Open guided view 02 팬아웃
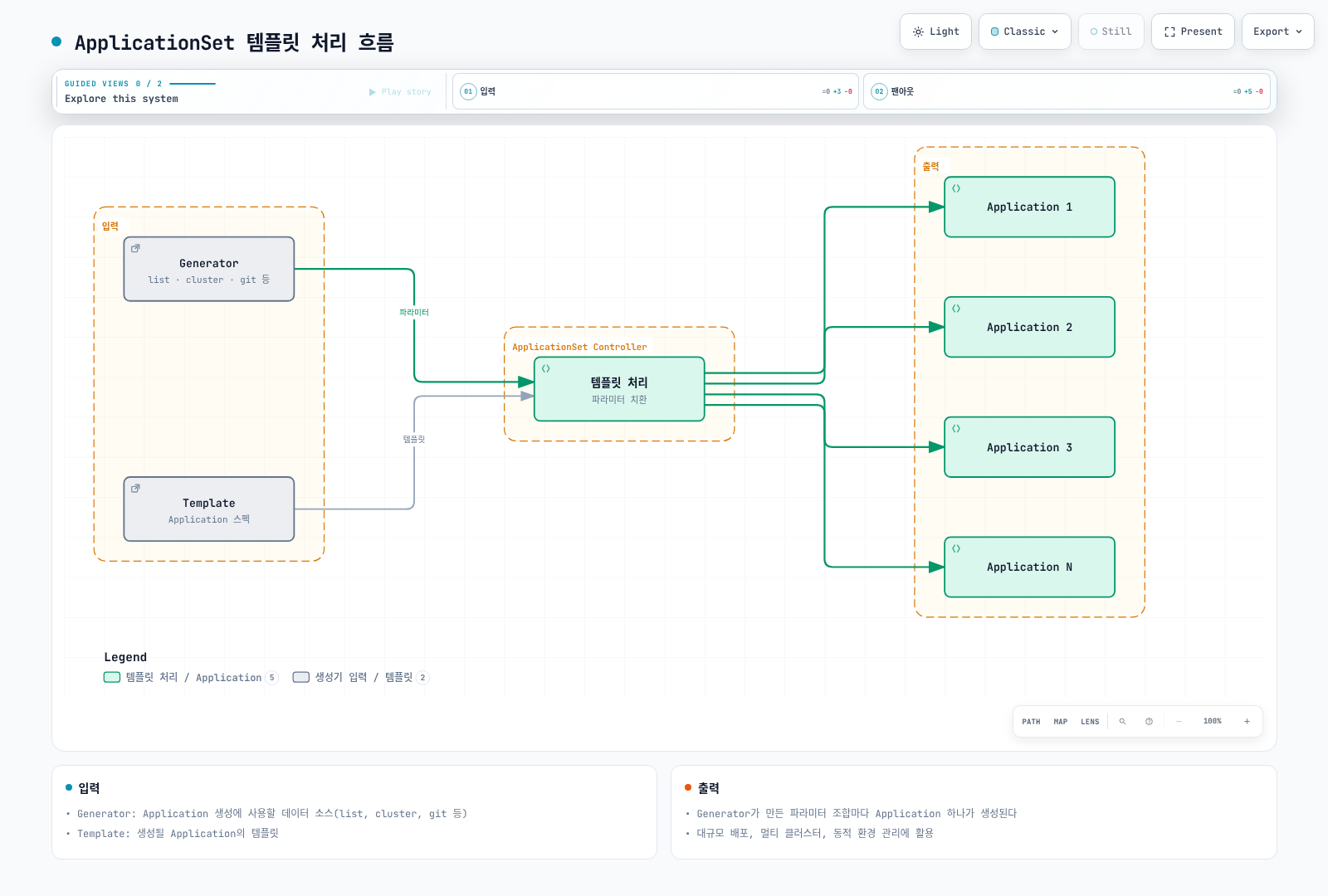Viewport: 1328px width, 896px height. 1067,91
